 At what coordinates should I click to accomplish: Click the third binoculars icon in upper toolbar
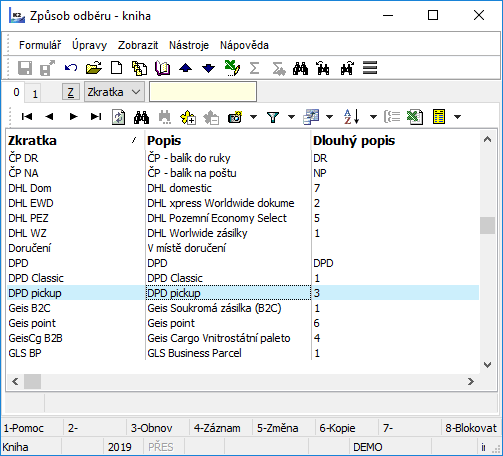pyautogui.click(x=347, y=68)
